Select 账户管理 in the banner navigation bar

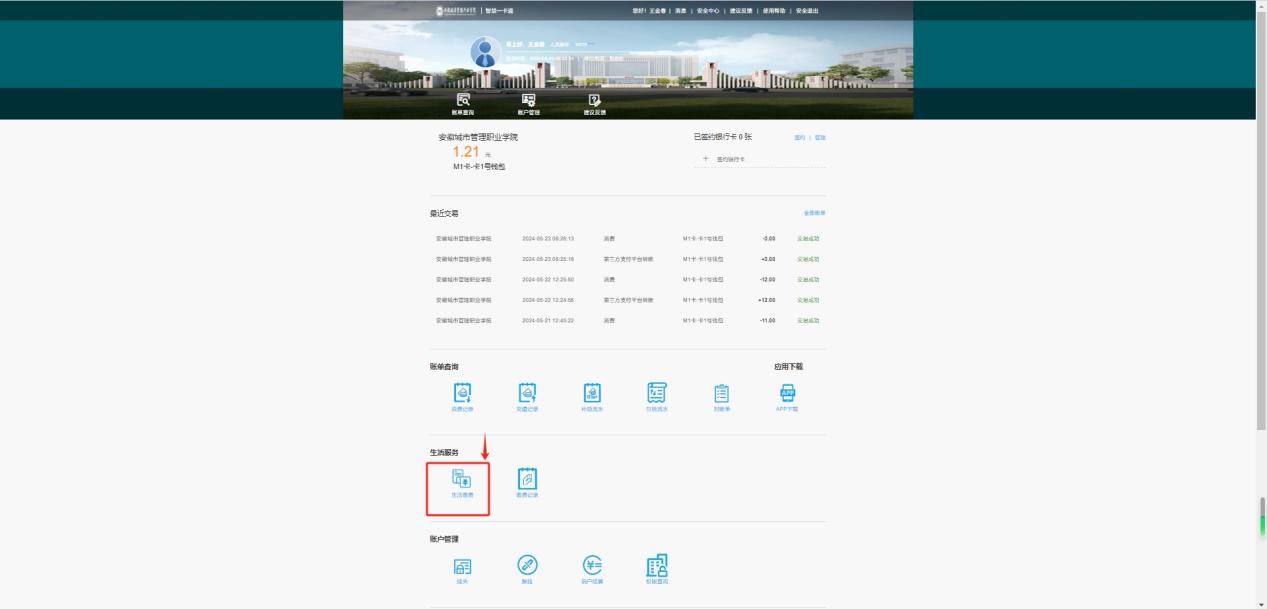528,104
